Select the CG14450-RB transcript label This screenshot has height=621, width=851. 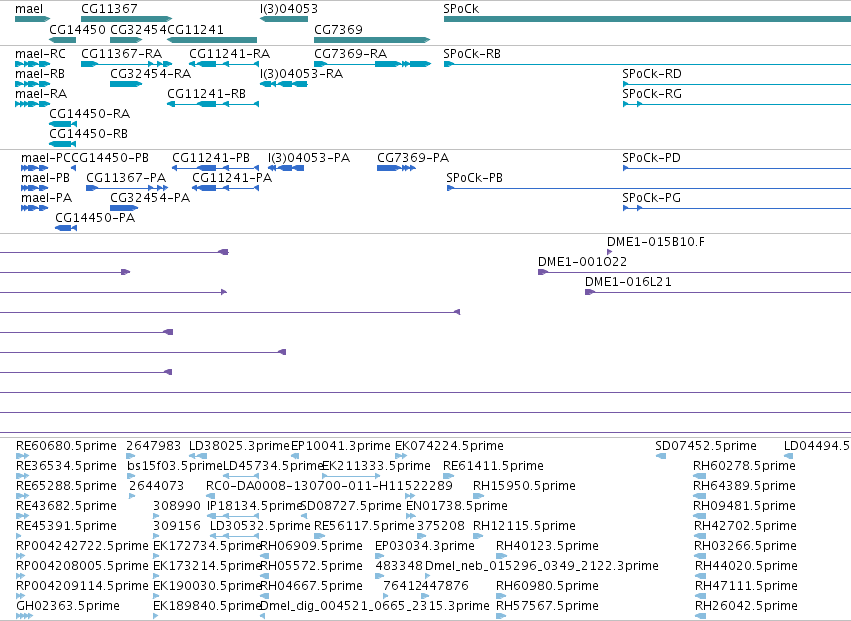click(88, 134)
